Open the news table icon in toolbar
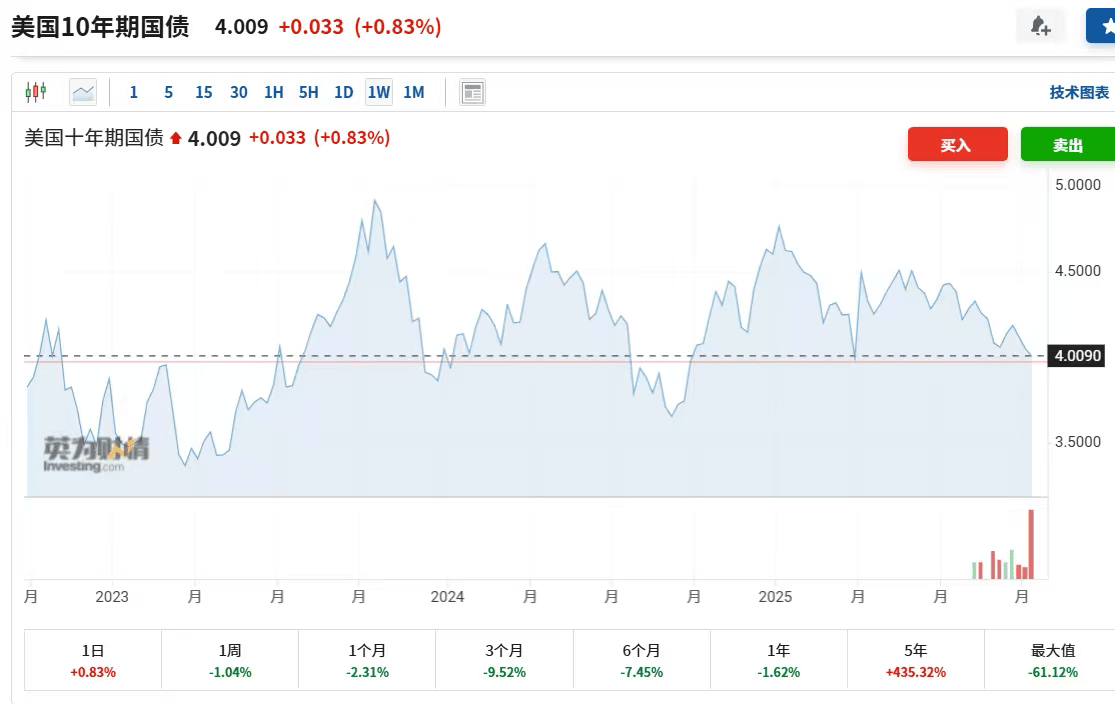The height and width of the screenshot is (704, 1115). point(472,93)
